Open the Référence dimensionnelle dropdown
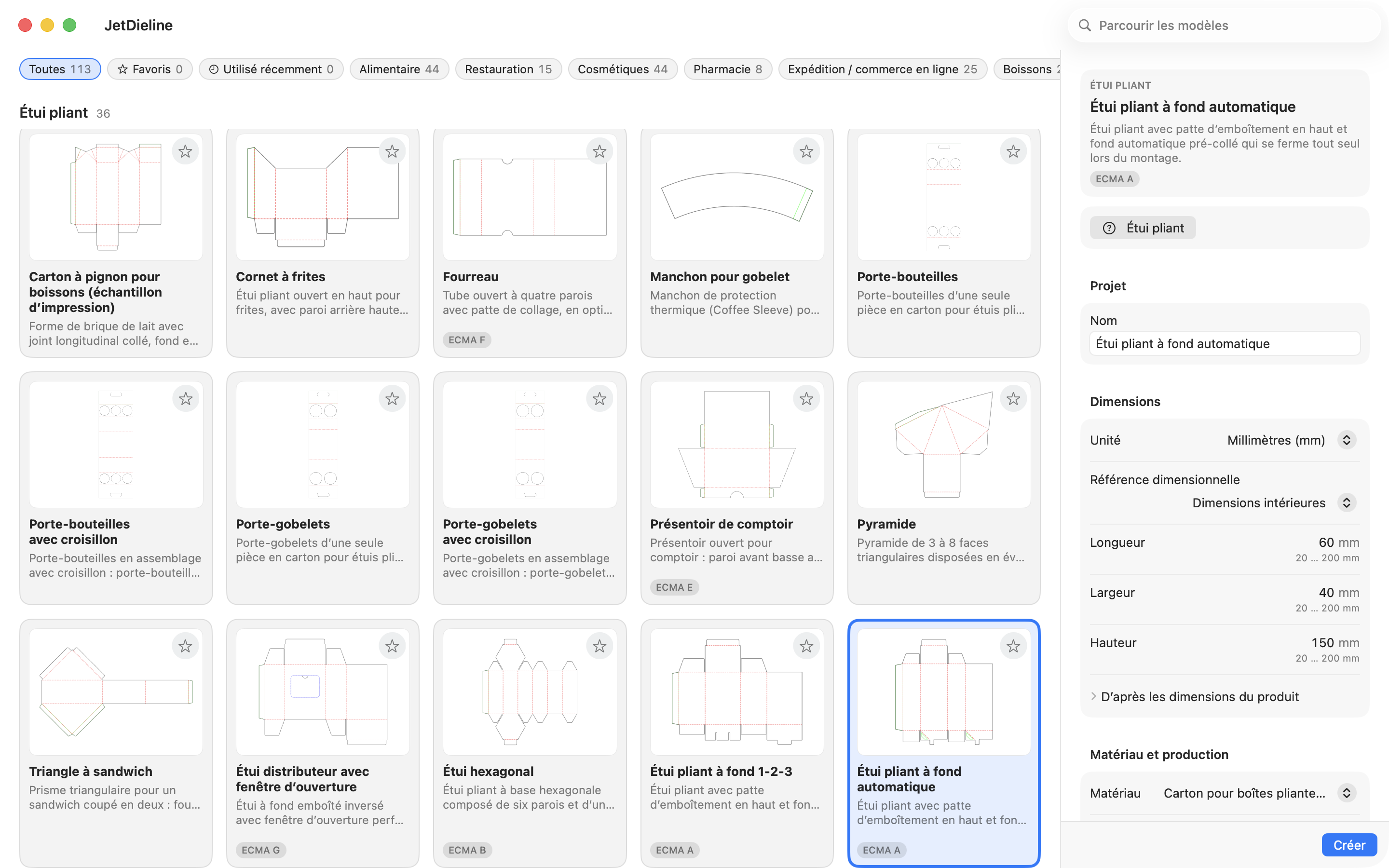Viewport: 1389px width, 868px height. coord(1347,503)
